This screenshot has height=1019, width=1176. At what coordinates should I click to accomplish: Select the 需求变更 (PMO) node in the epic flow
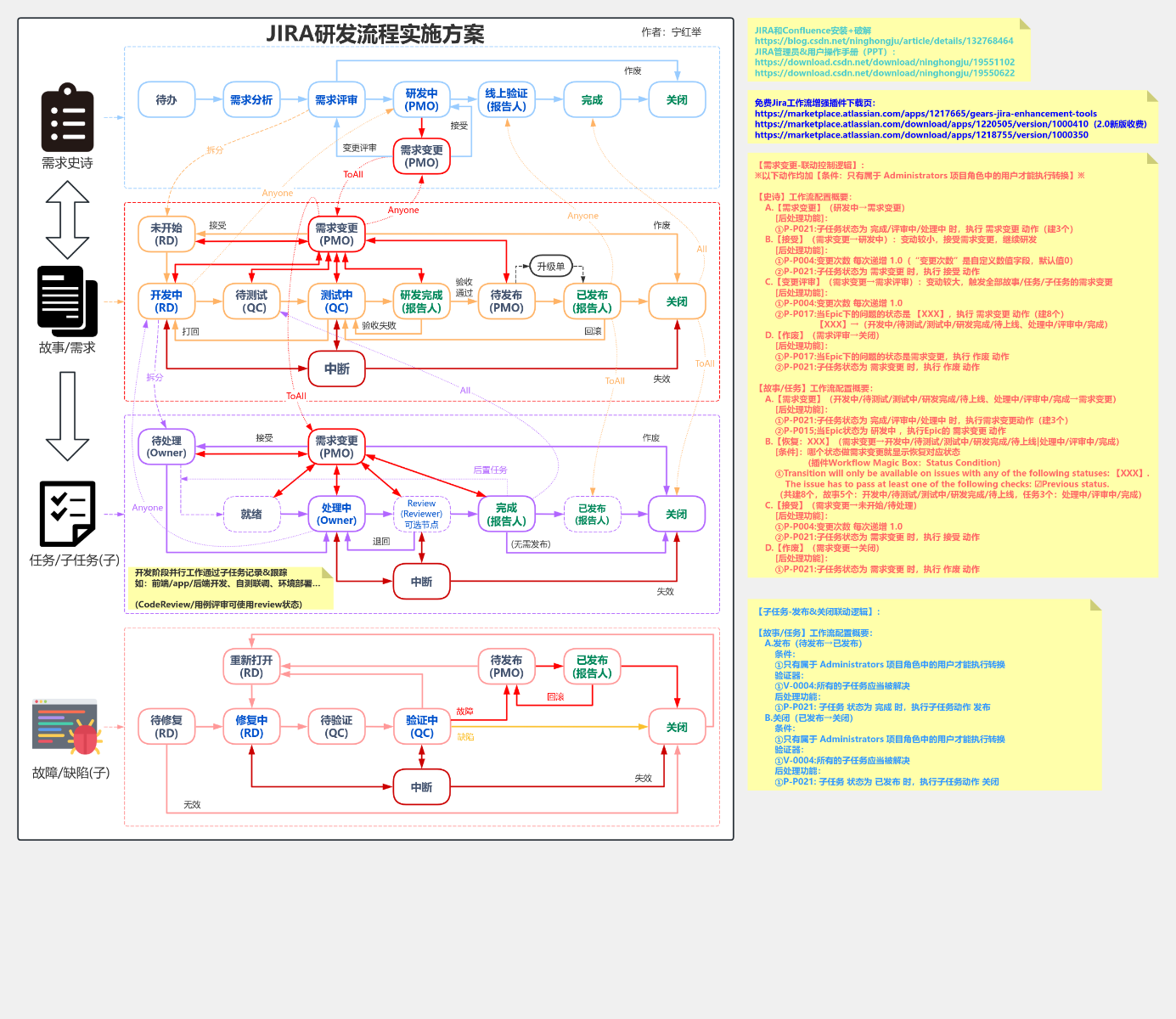[x=422, y=156]
